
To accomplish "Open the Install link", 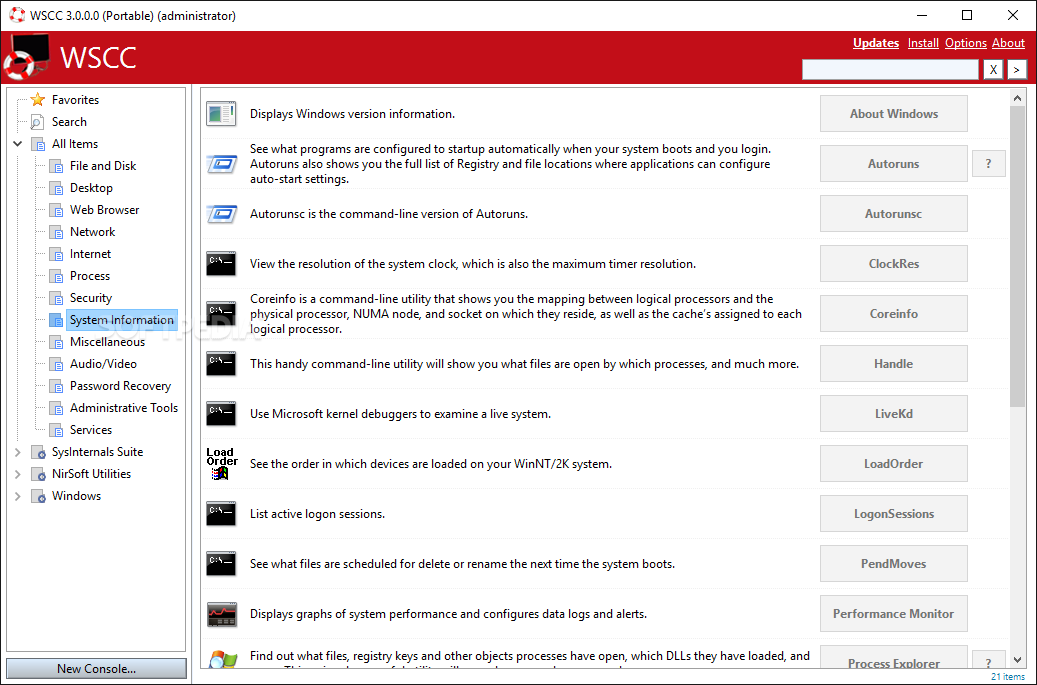I will 923,43.
